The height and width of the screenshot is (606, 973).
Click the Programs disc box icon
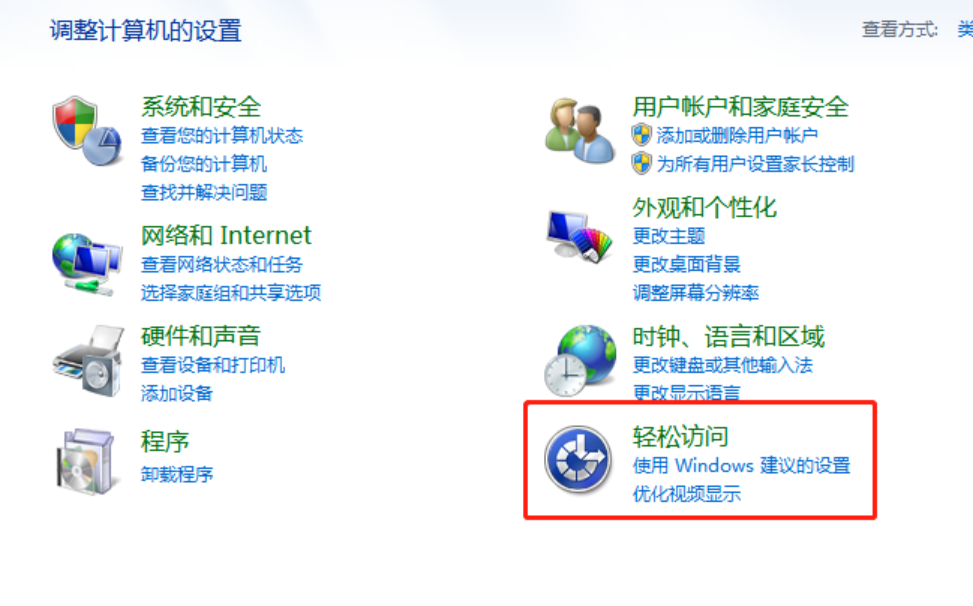point(86,461)
